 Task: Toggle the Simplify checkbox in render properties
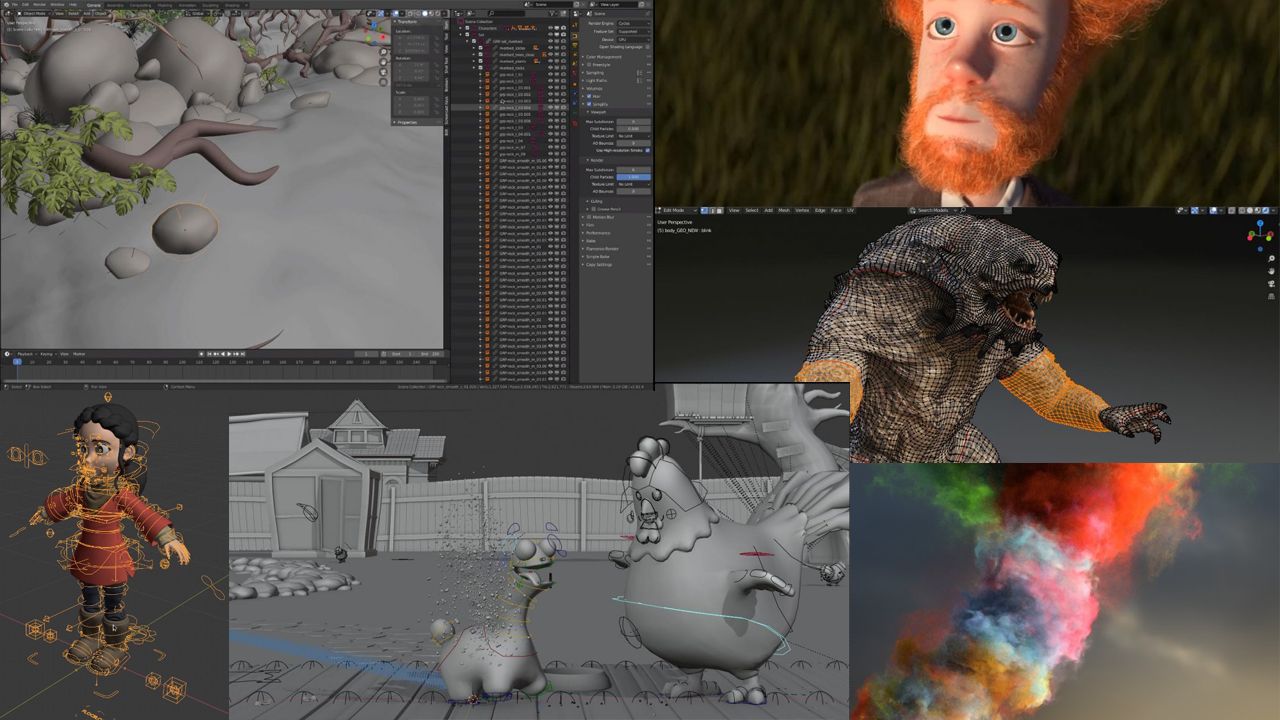[589, 104]
